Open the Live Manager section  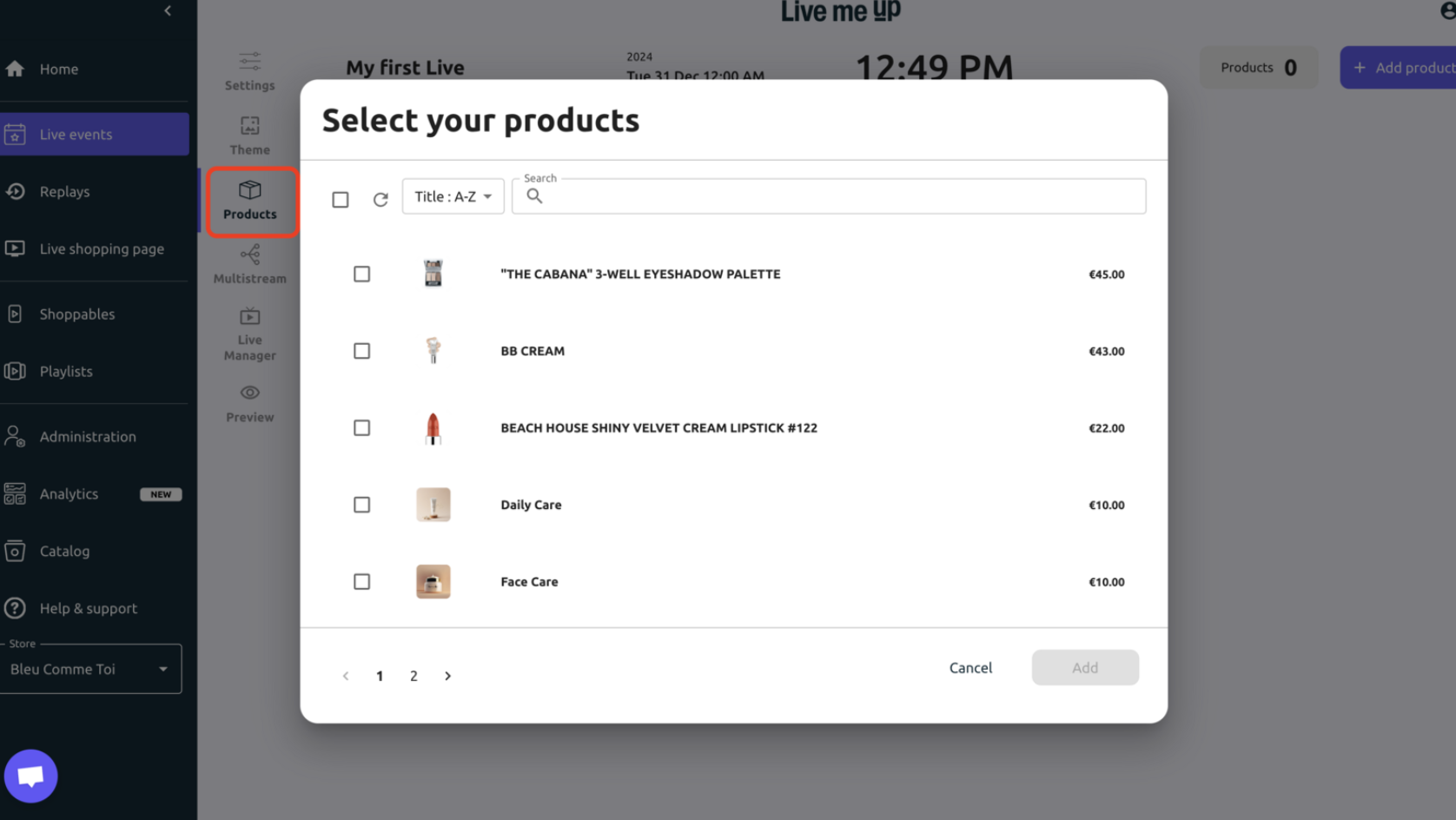click(249, 334)
